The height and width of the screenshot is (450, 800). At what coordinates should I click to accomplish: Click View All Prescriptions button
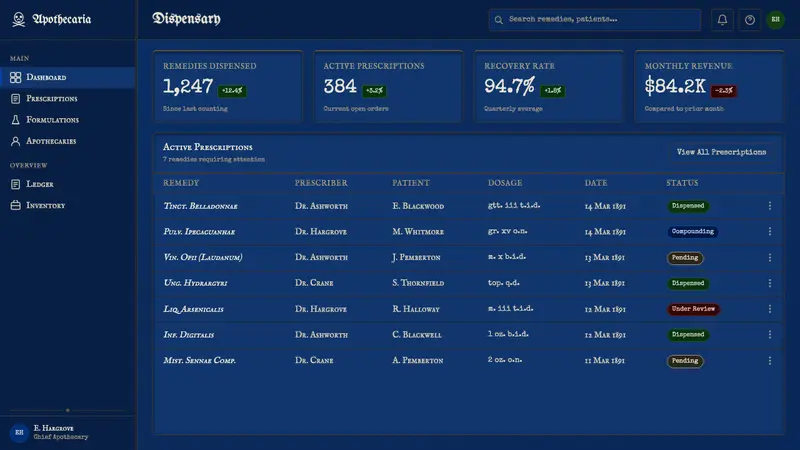click(x=721, y=152)
